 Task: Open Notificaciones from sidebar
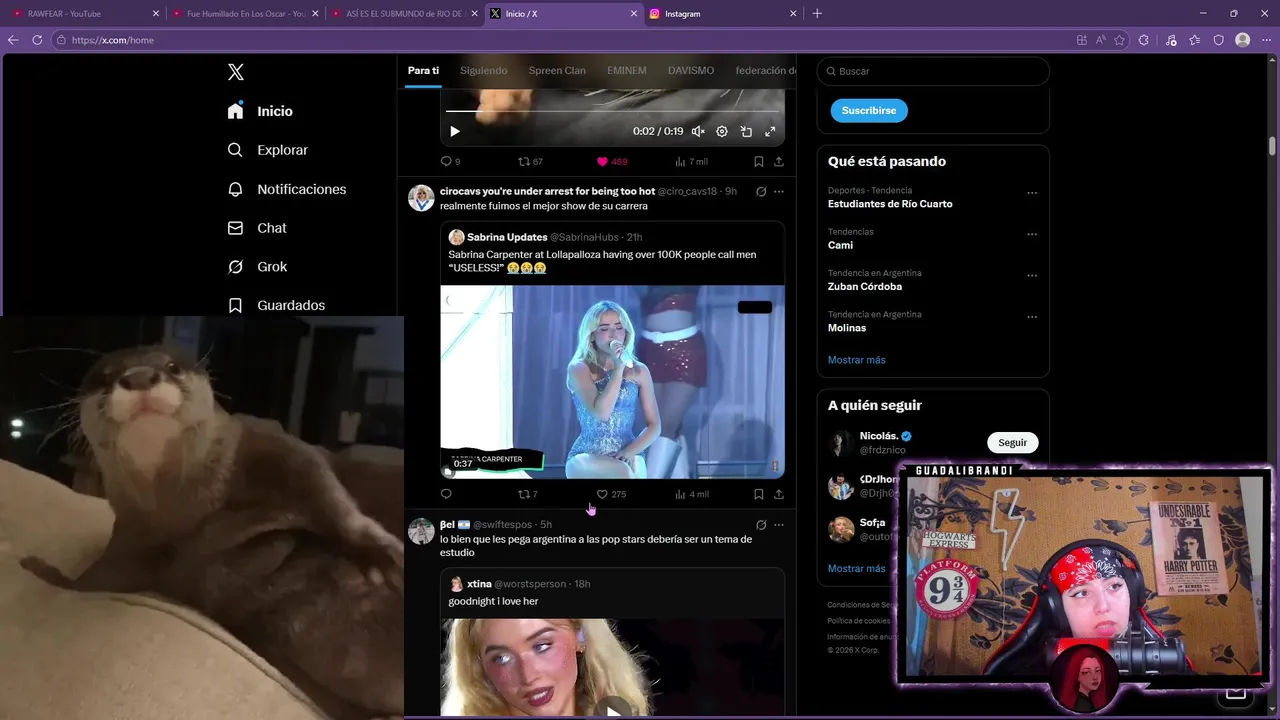click(x=286, y=189)
